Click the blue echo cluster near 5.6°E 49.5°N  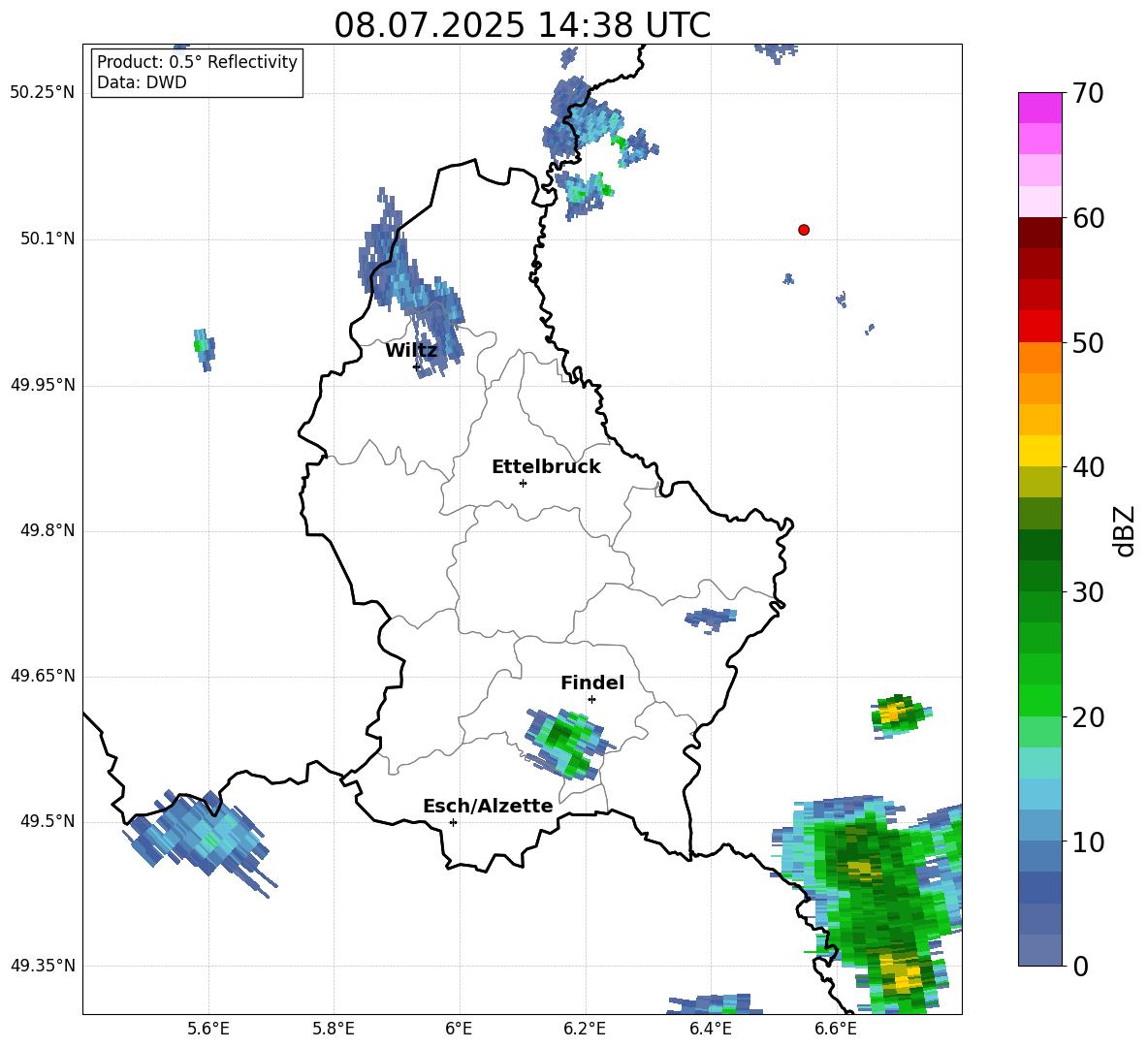click(199, 842)
